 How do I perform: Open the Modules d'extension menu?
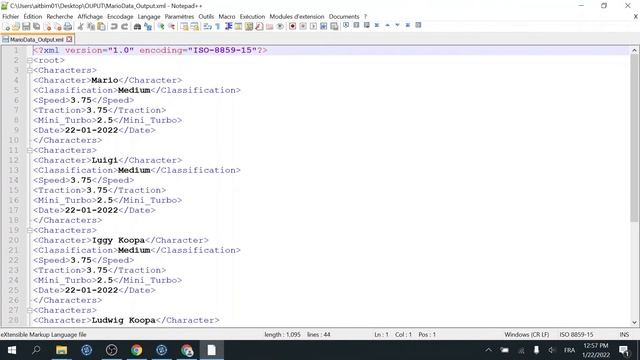click(297, 16)
